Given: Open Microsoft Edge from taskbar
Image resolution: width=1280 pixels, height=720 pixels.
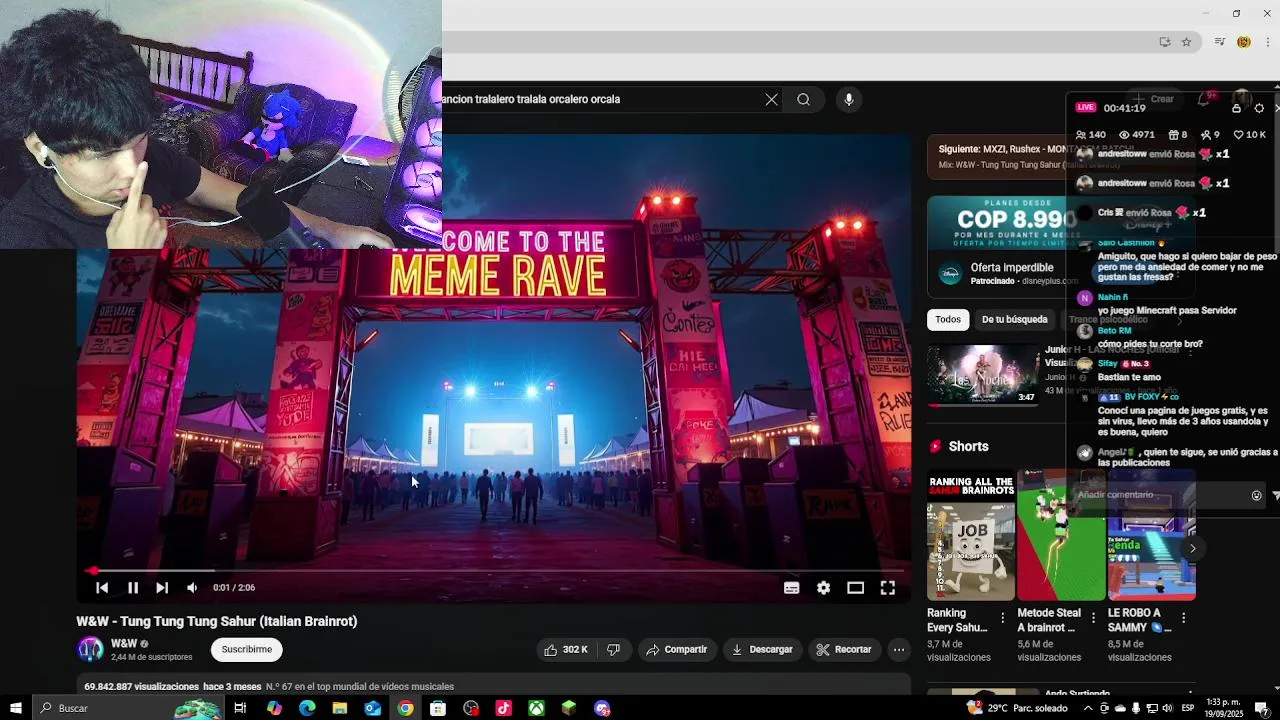Looking at the screenshot, I should [x=307, y=708].
